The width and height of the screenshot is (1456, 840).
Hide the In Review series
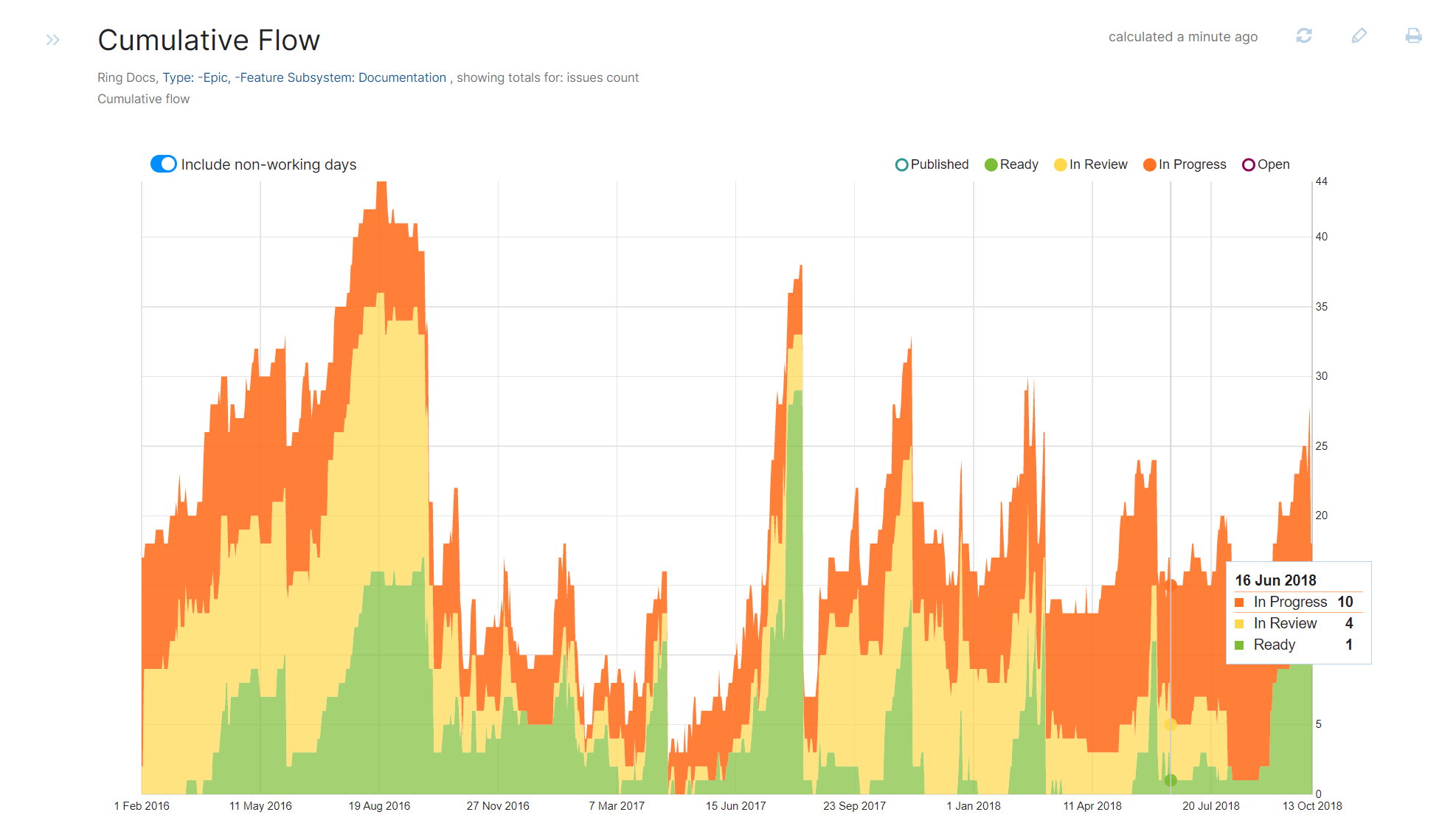(x=1091, y=164)
